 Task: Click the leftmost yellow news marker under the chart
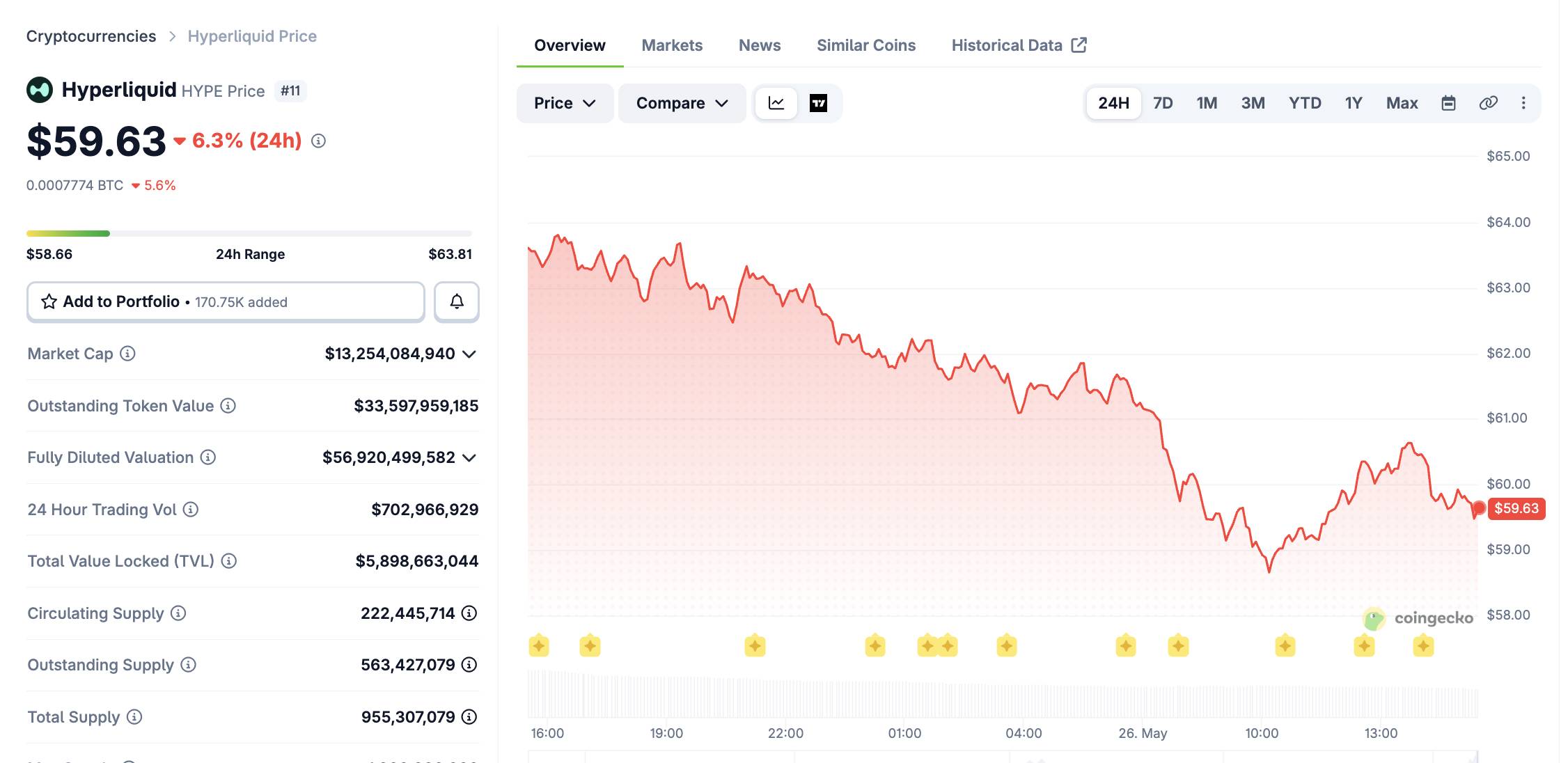[538, 646]
